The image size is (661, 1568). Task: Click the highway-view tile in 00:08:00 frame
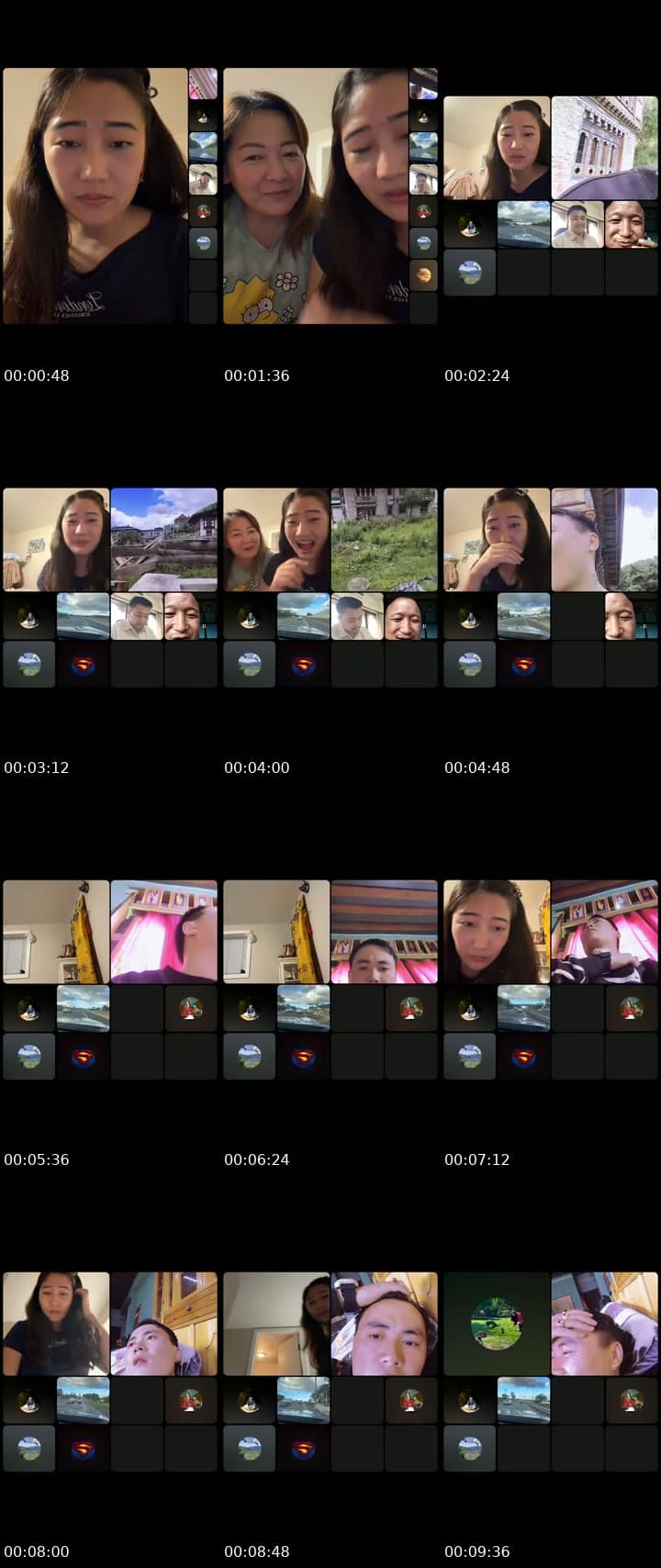point(83,1400)
